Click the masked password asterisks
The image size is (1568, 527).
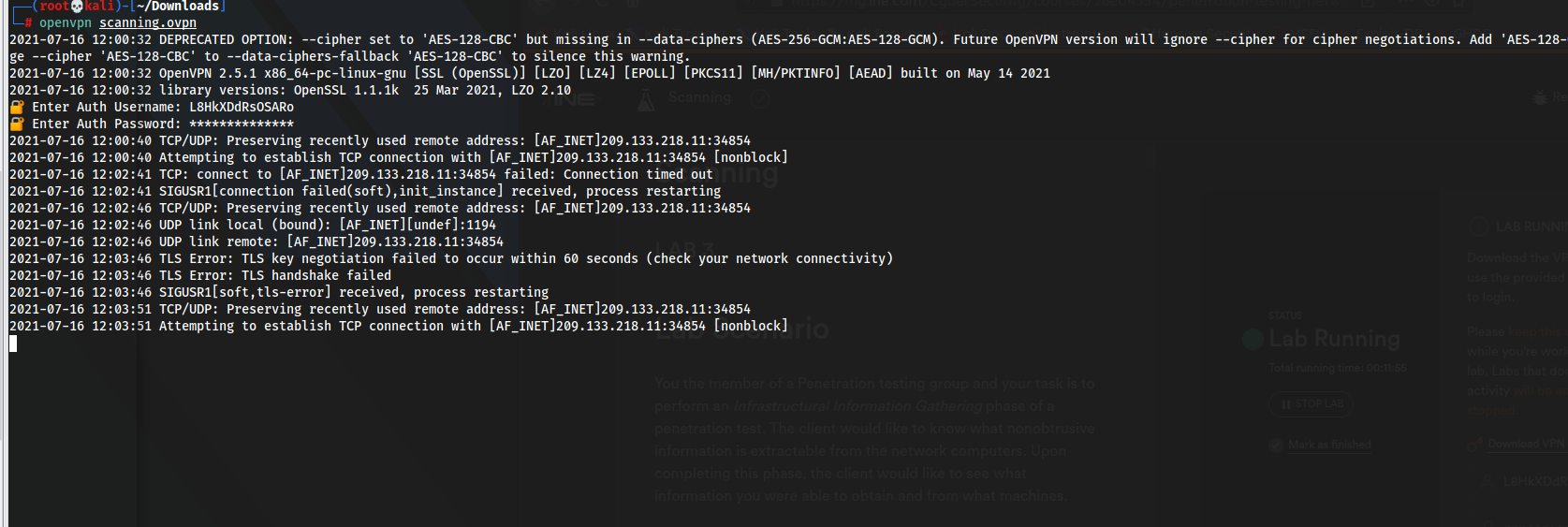click(x=242, y=124)
